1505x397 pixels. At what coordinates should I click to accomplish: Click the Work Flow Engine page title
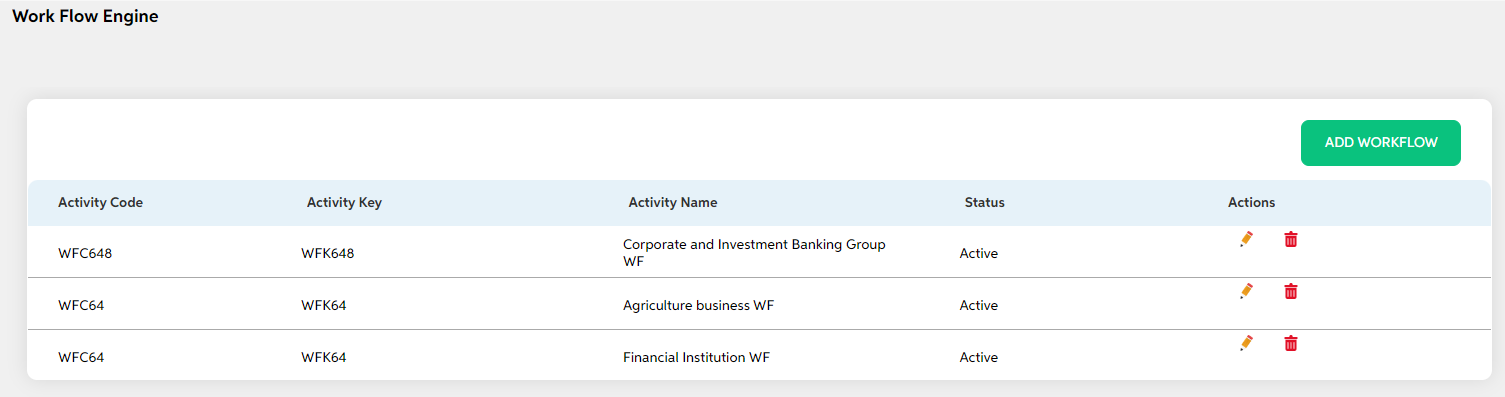point(85,16)
